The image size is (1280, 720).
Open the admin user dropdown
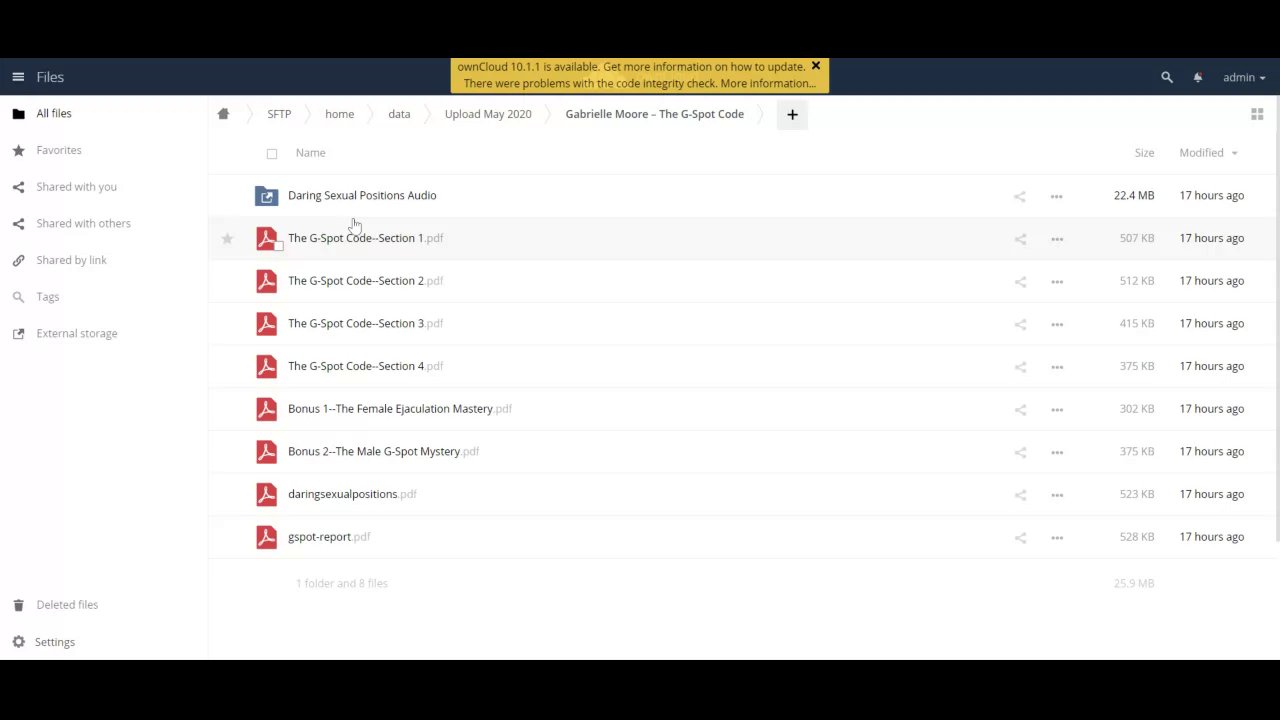tap(1244, 77)
